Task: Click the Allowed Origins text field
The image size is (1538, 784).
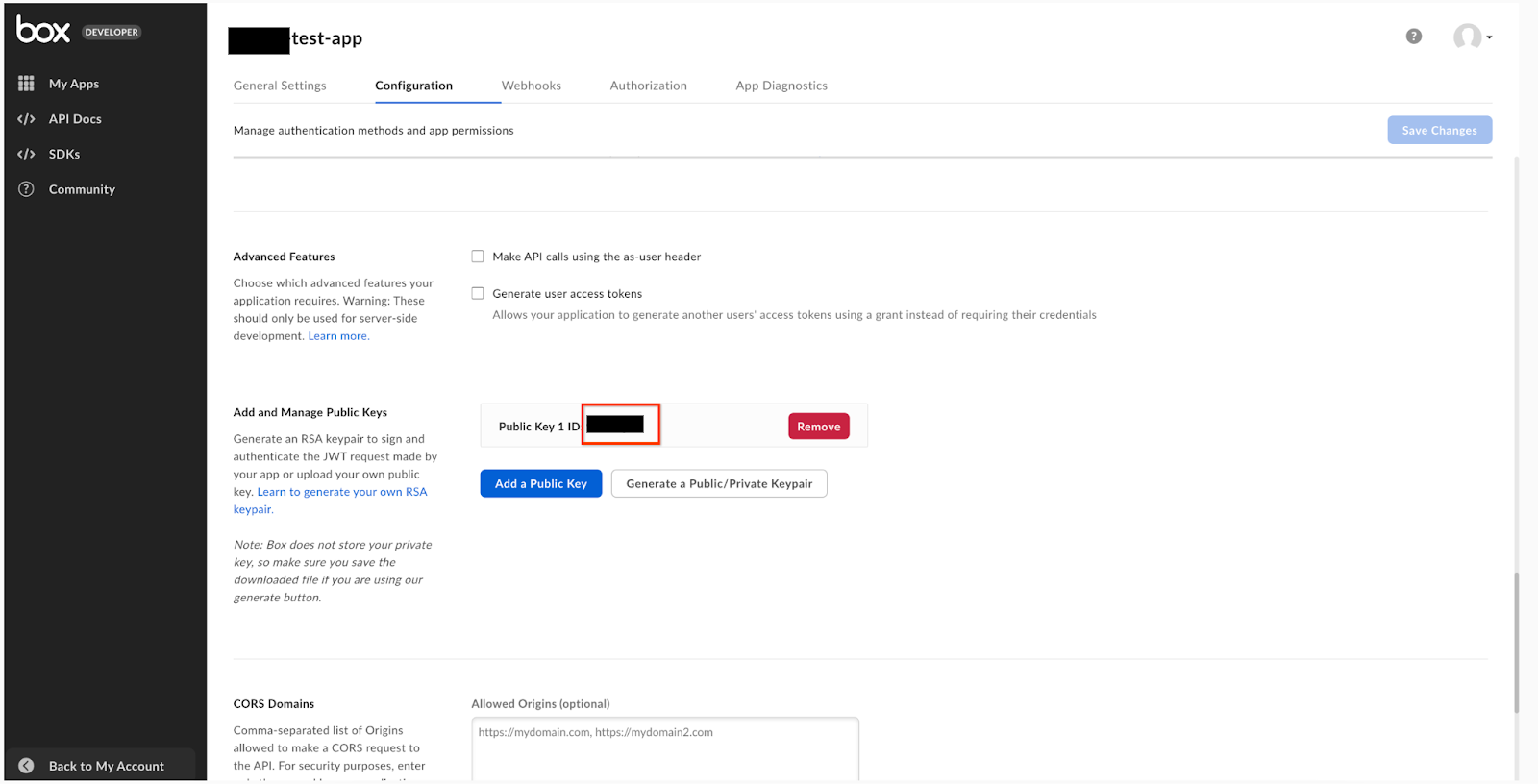Action: tap(664, 749)
